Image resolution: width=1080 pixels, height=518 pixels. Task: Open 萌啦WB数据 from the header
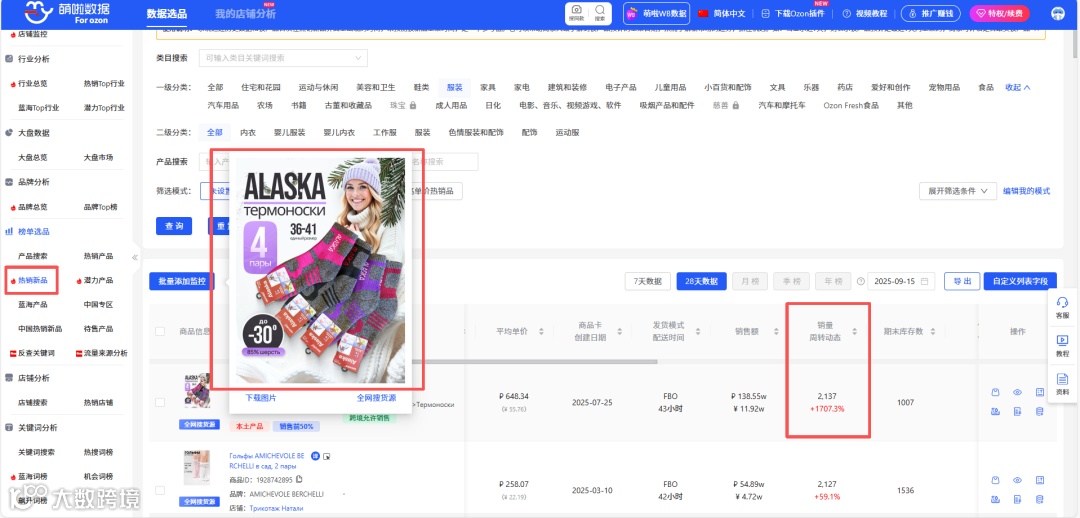click(x=656, y=13)
